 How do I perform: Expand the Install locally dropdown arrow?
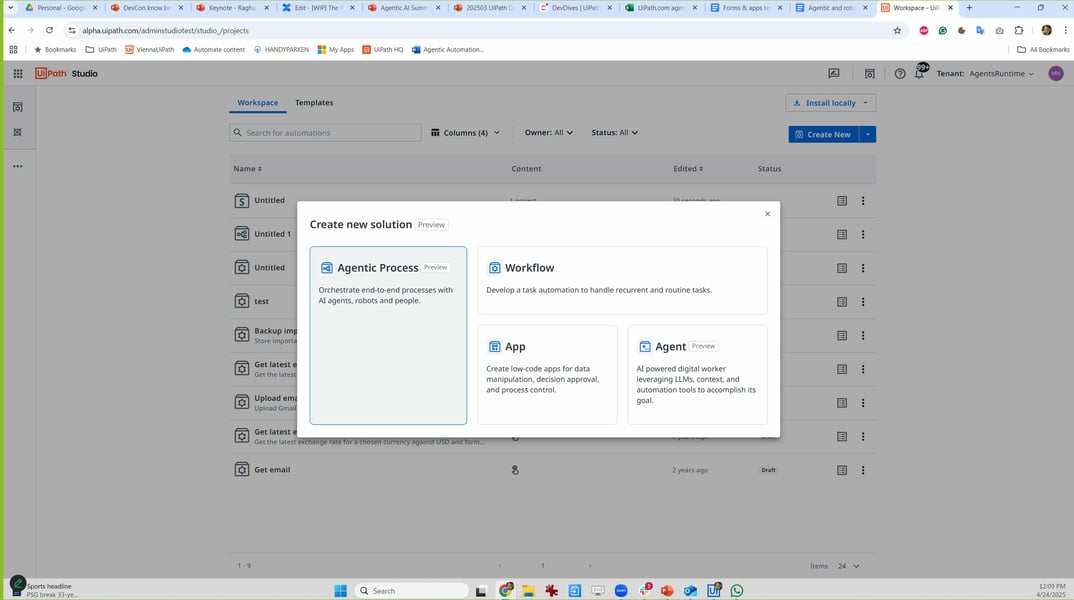point(866,103)
